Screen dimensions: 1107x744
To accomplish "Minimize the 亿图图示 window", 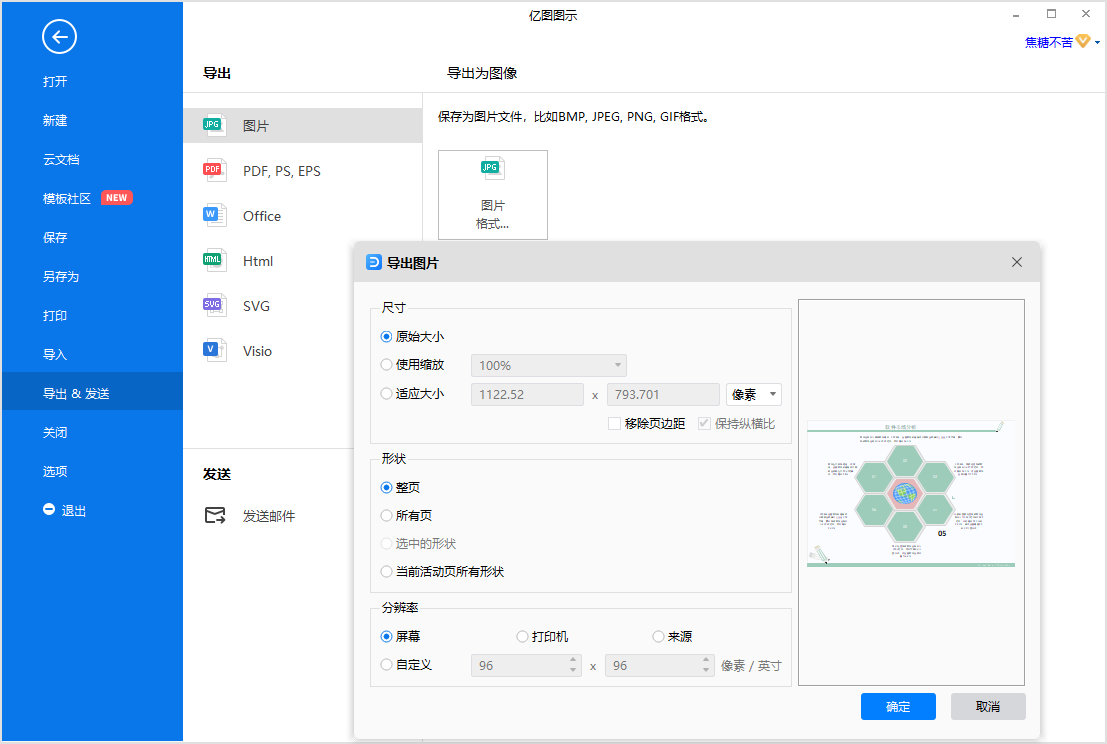I will pos(1017,15).
